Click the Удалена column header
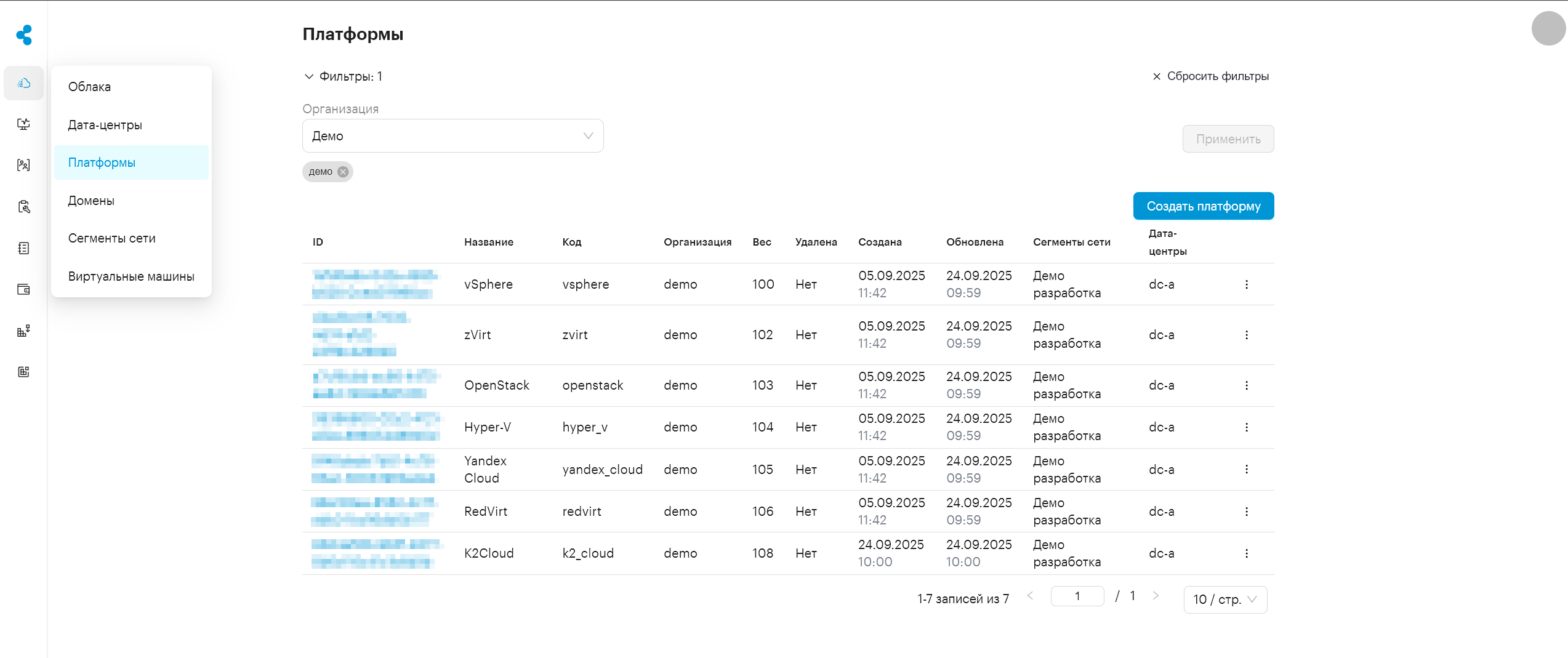 coord(816,242)
